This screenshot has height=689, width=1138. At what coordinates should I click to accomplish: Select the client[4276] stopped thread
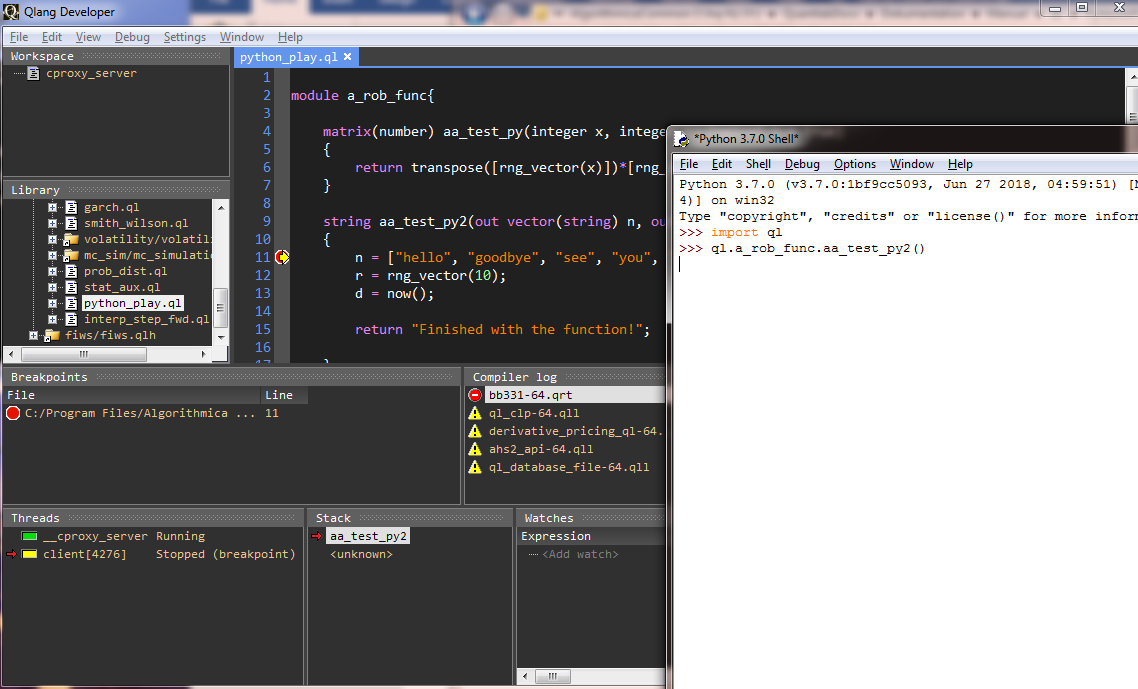pos(169,555)
